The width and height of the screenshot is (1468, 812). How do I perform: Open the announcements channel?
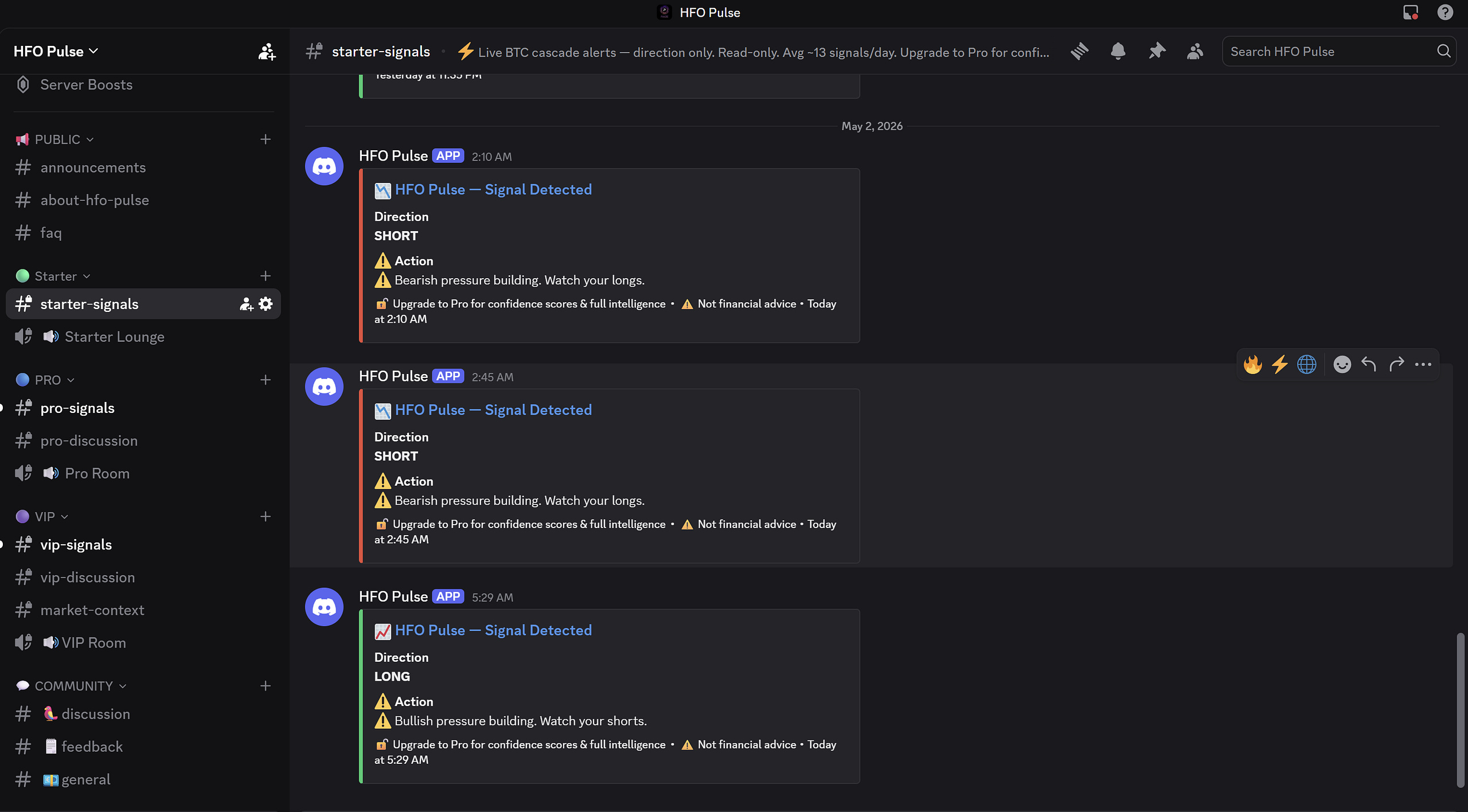coord(143,167)
